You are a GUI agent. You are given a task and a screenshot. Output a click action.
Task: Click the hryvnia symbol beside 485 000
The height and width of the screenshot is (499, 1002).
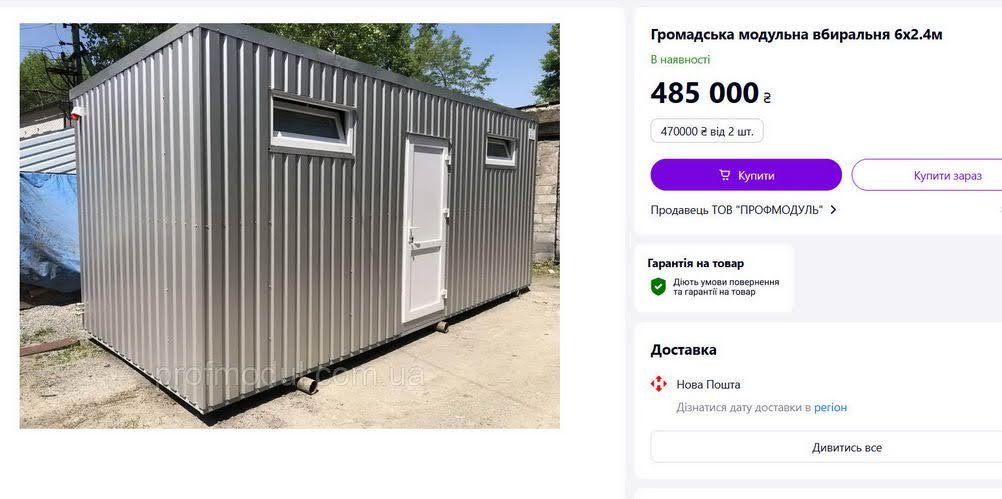coord(767,98)
